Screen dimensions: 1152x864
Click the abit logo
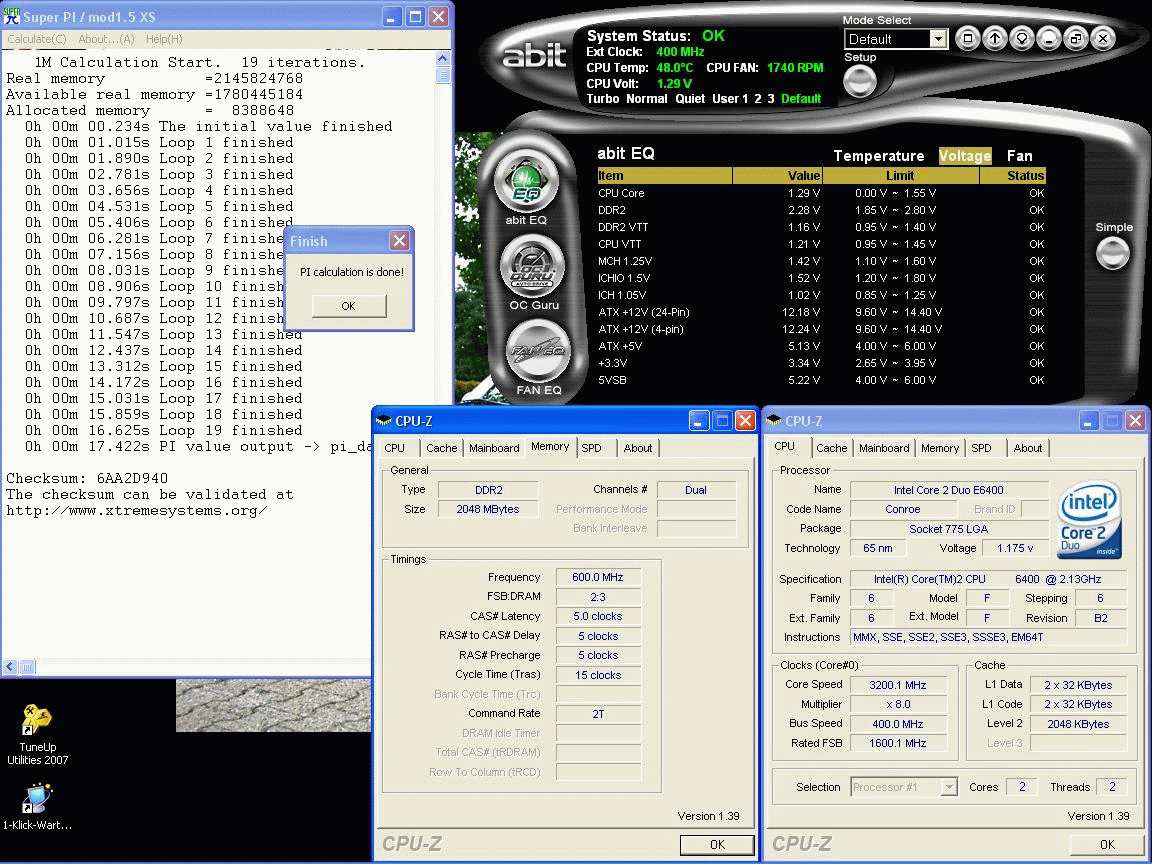(533, 54)
